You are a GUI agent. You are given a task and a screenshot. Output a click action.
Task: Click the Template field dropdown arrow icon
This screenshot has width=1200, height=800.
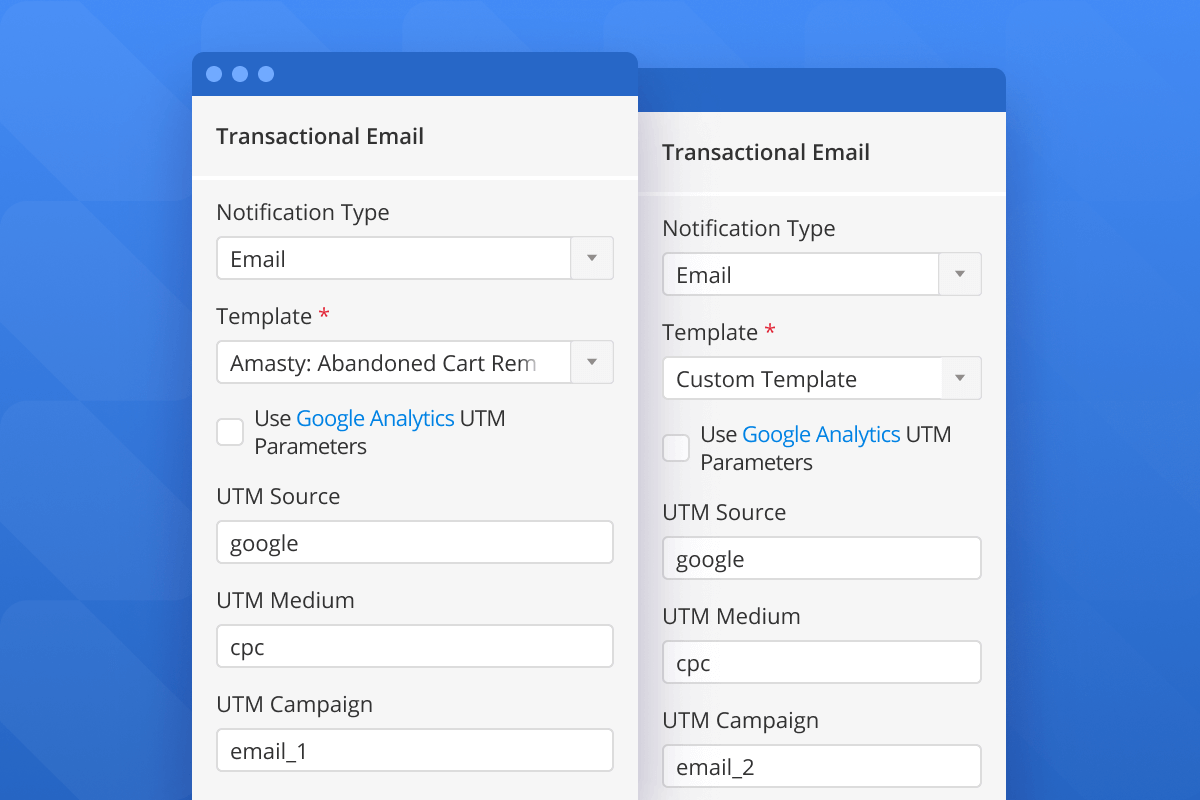point(592,362)
